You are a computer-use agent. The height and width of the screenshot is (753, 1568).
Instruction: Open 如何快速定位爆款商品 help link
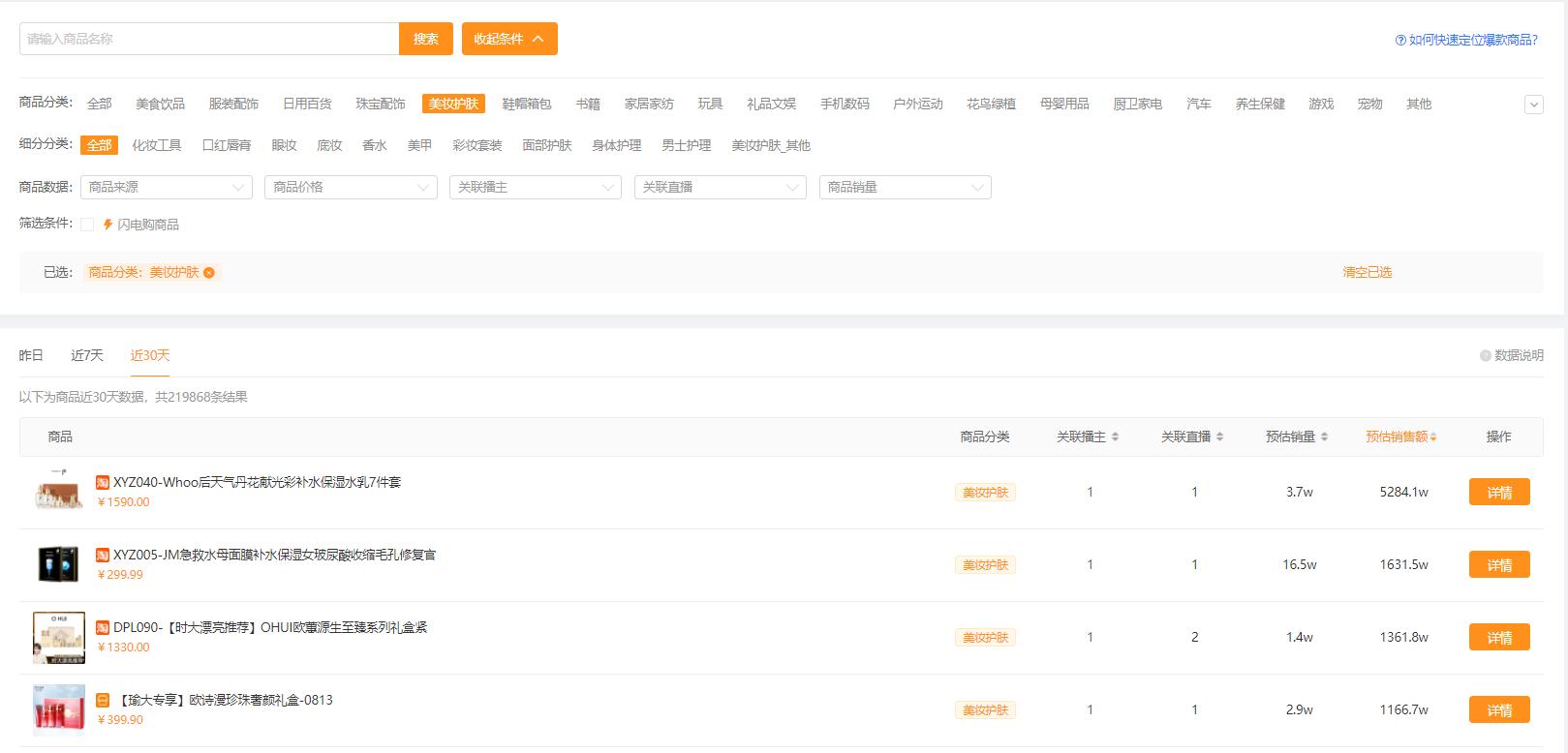coord(1473,40)
